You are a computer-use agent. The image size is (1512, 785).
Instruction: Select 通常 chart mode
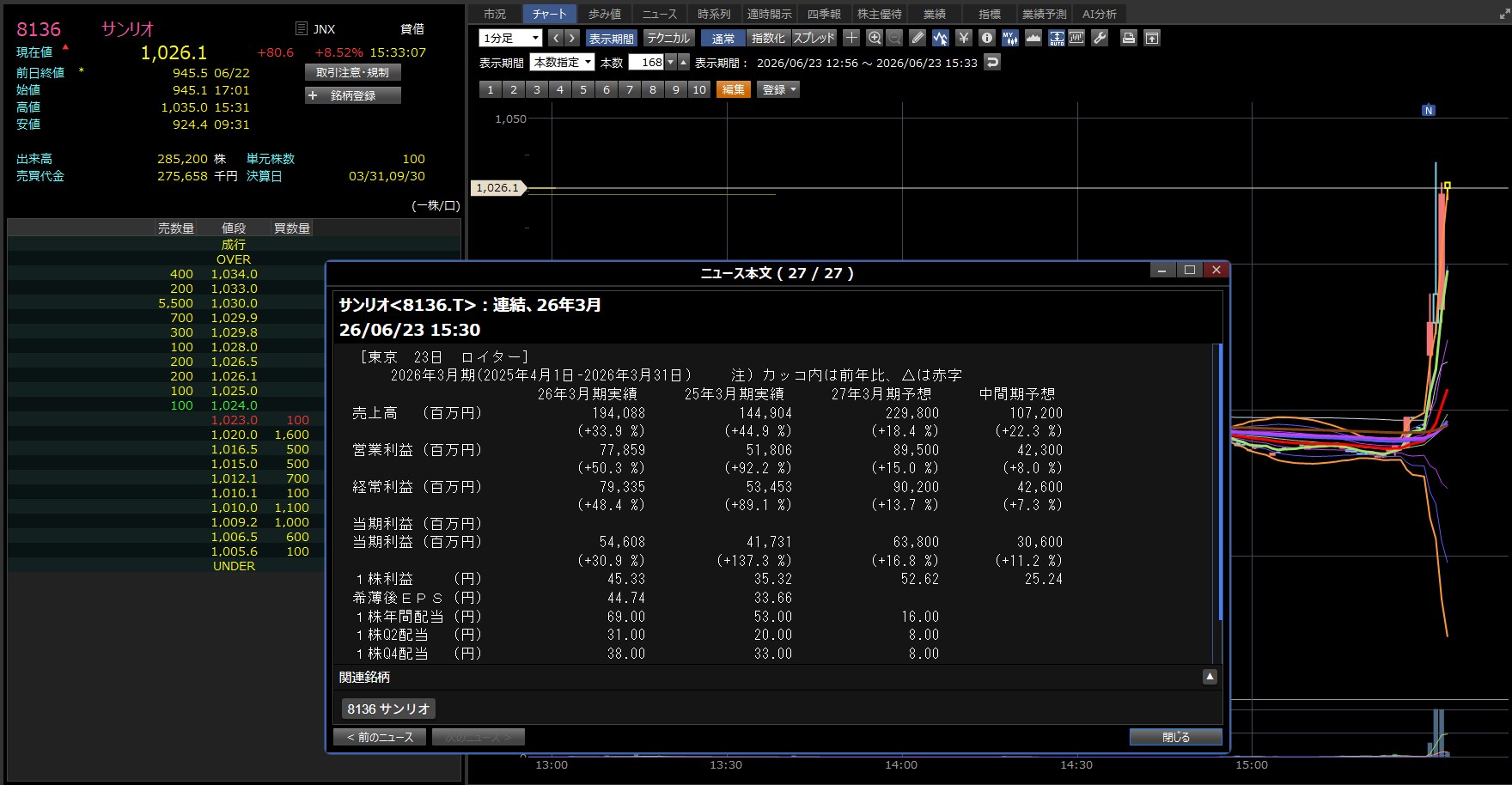click(723, 38)
